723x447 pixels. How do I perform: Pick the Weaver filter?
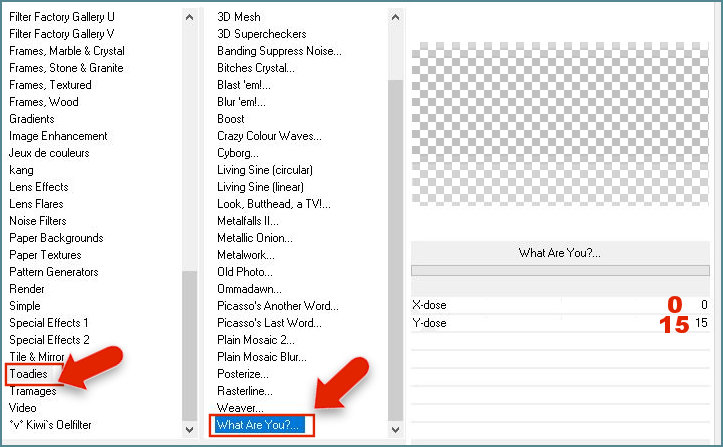[240, 408]
